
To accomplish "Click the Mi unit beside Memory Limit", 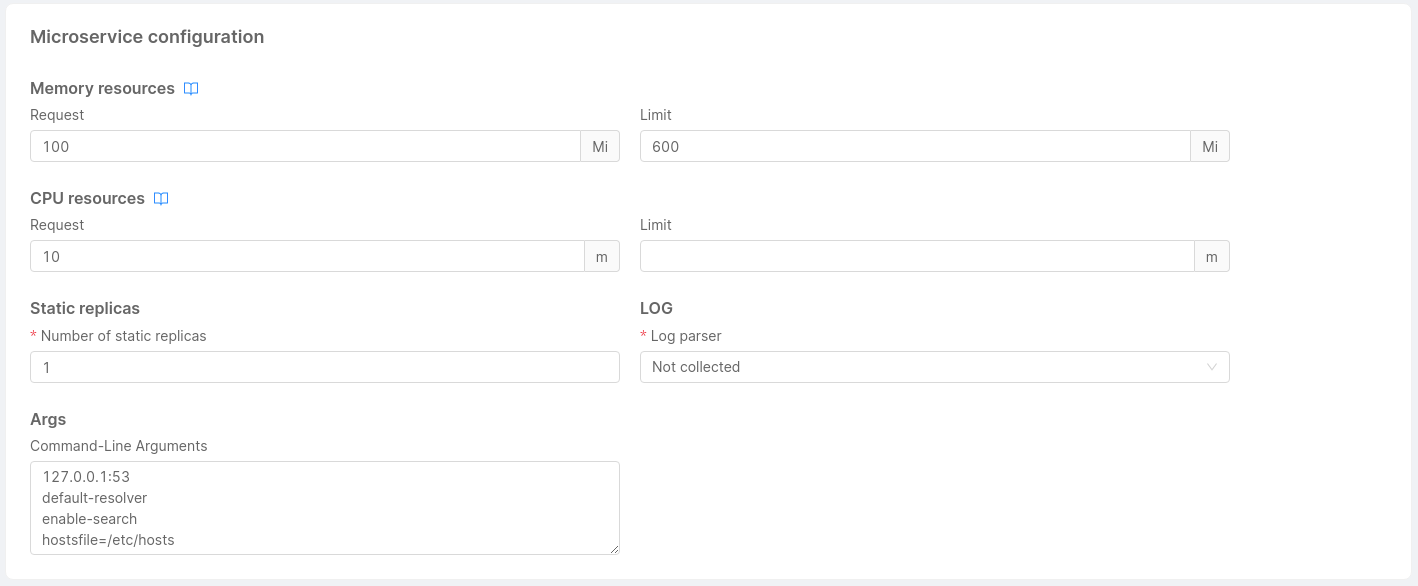I will pos(1210,146).
